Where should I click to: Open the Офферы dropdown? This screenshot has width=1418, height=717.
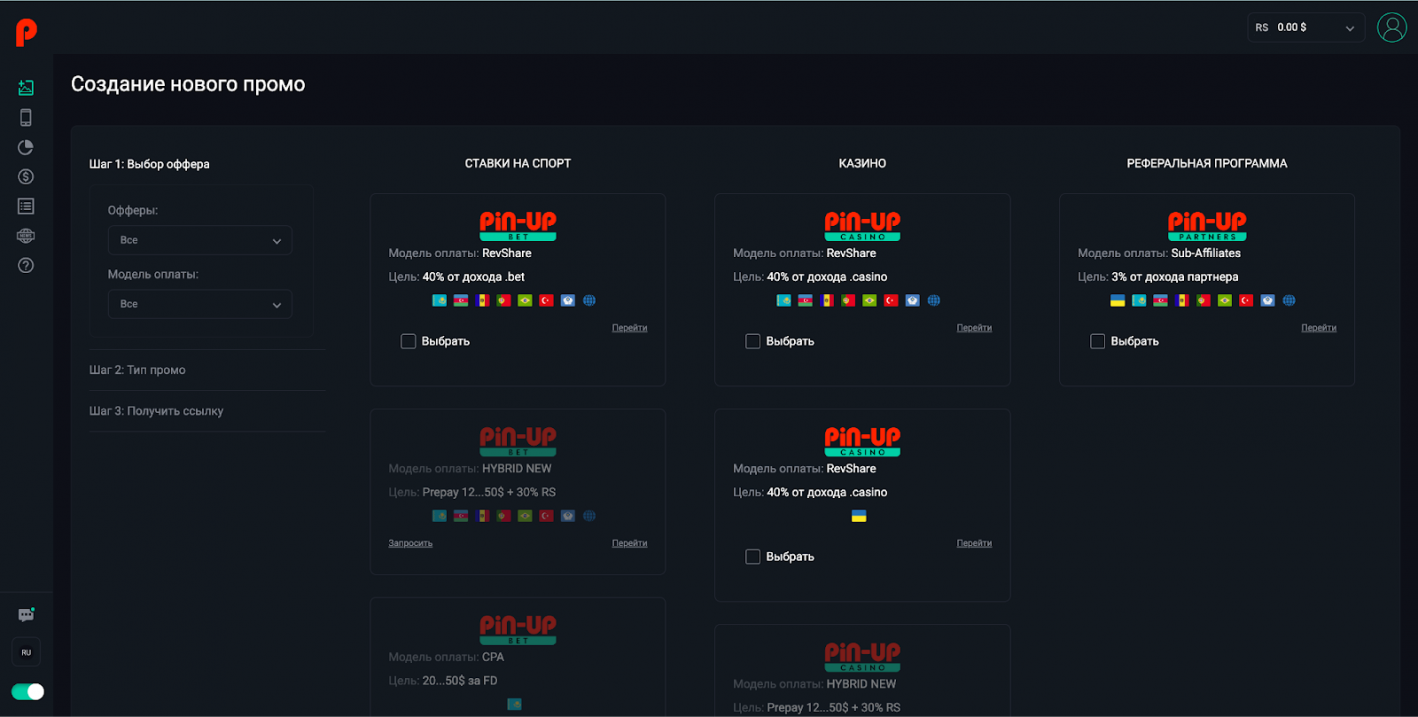point(200,240)
